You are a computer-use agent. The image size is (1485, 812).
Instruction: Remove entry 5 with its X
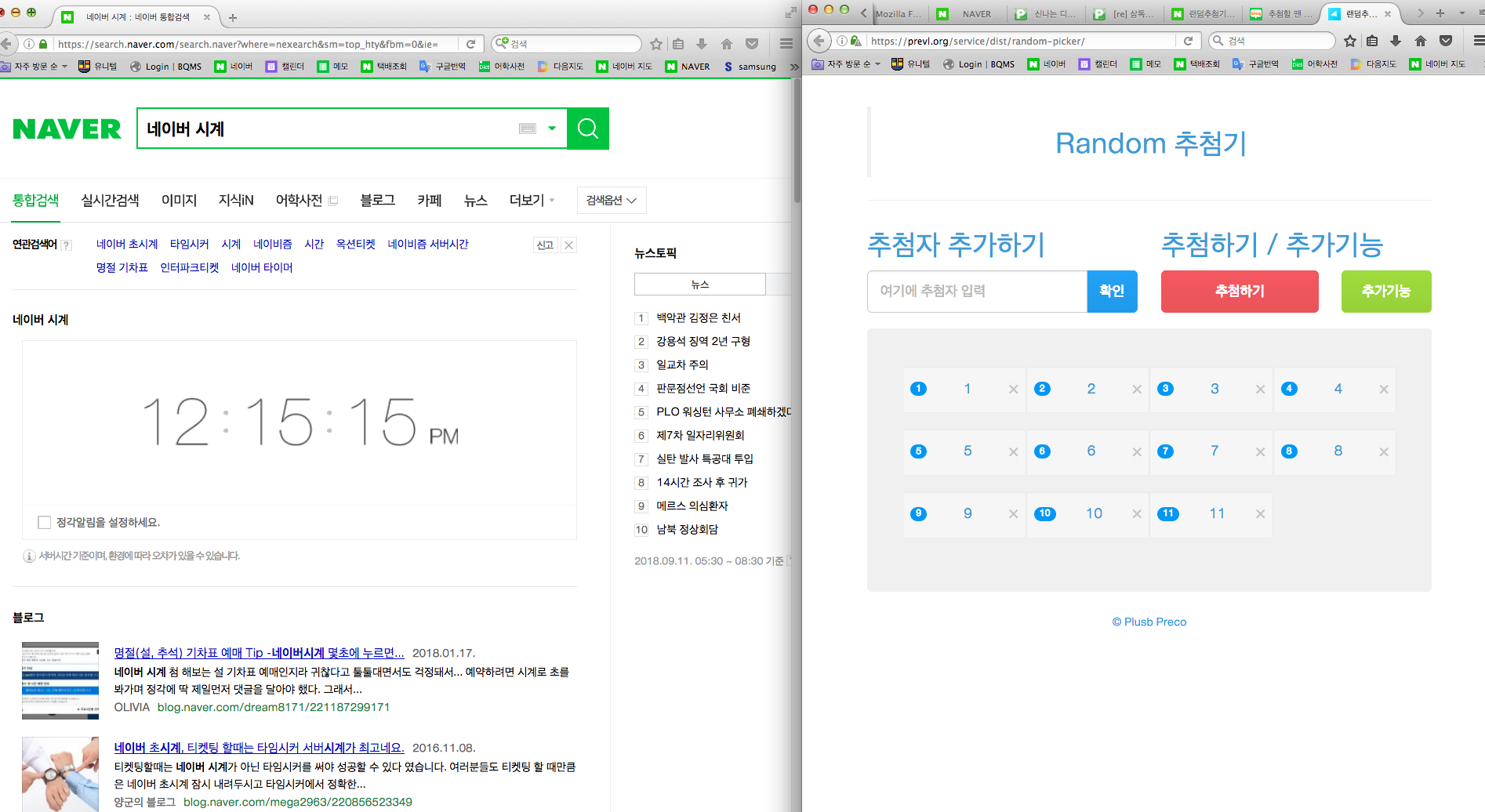pos(1013,452)
